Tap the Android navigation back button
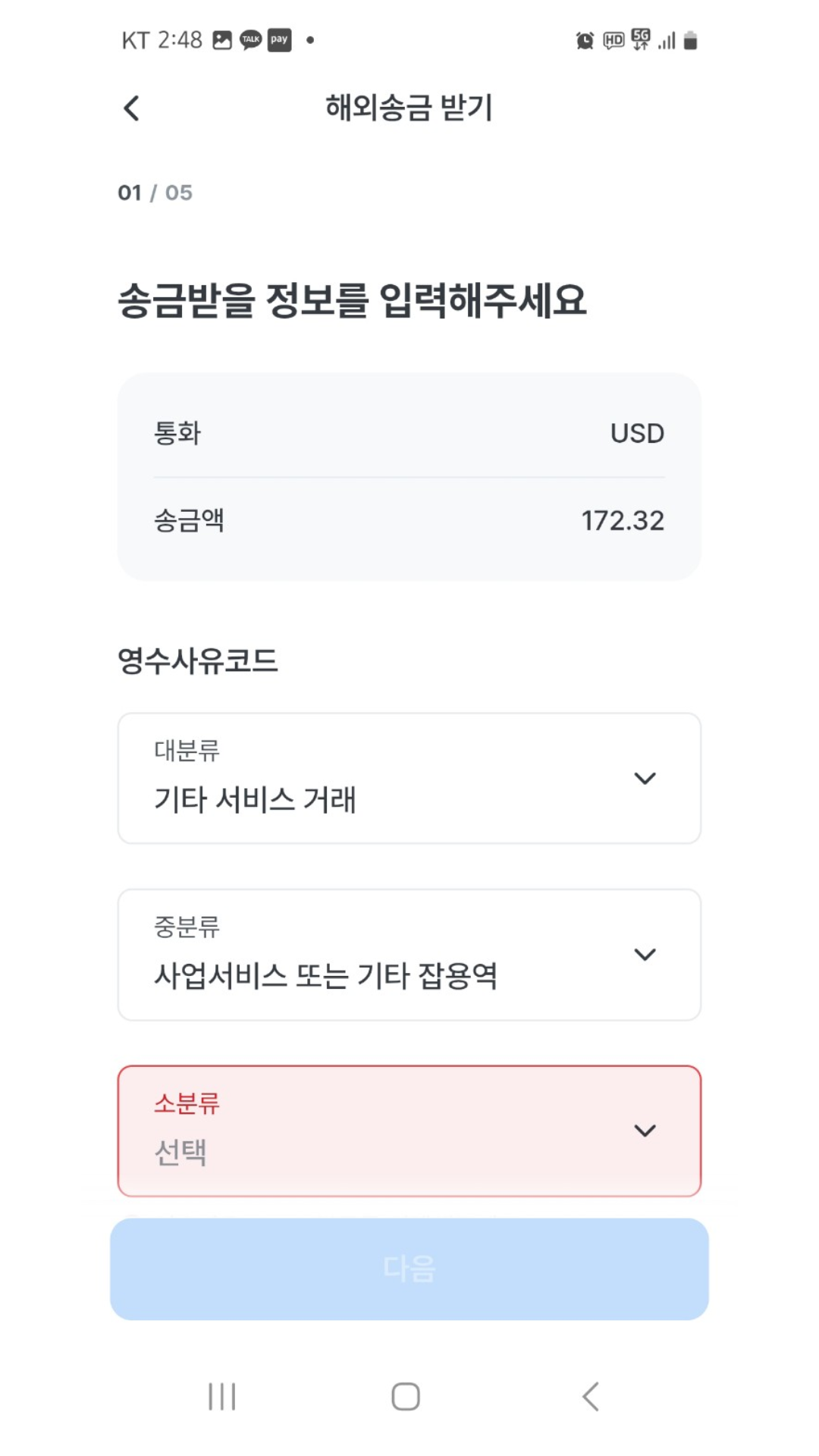Image resolution: width=819 pixels, height=1456 pixels. pyautogui.click(x=591, y=1396)
